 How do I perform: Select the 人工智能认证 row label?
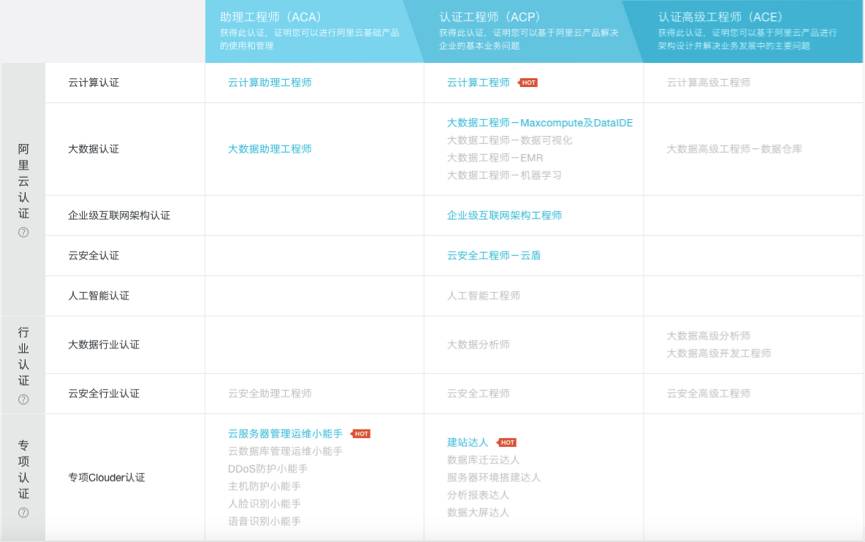[99, 296]
